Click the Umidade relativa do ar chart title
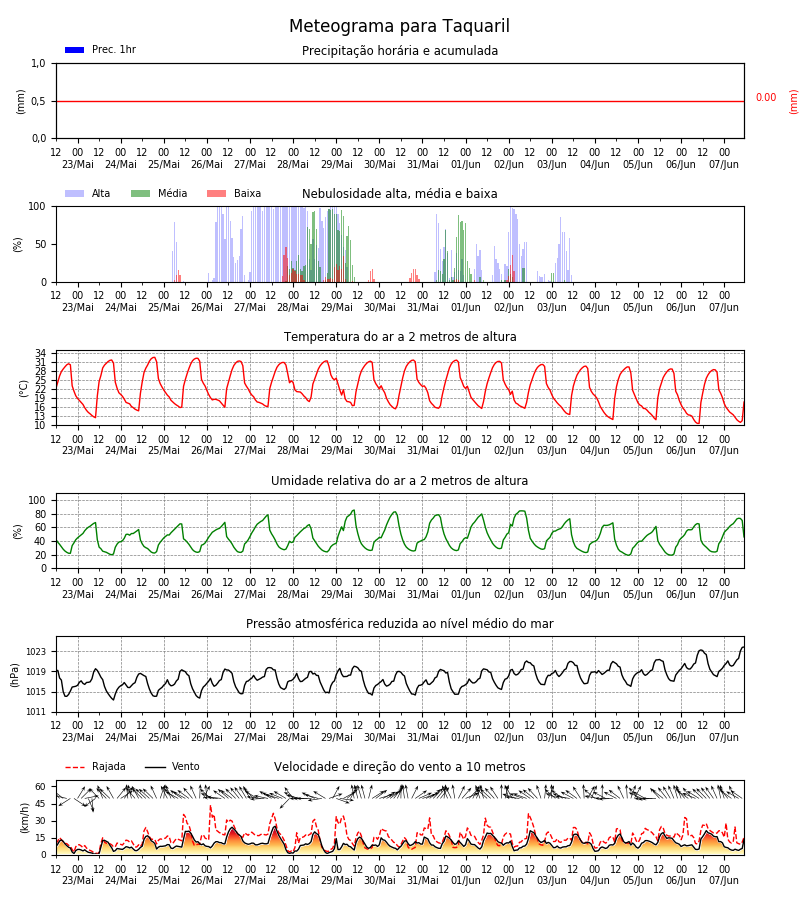The width and height of the screenshot is (800, 900). coord(399,480)
